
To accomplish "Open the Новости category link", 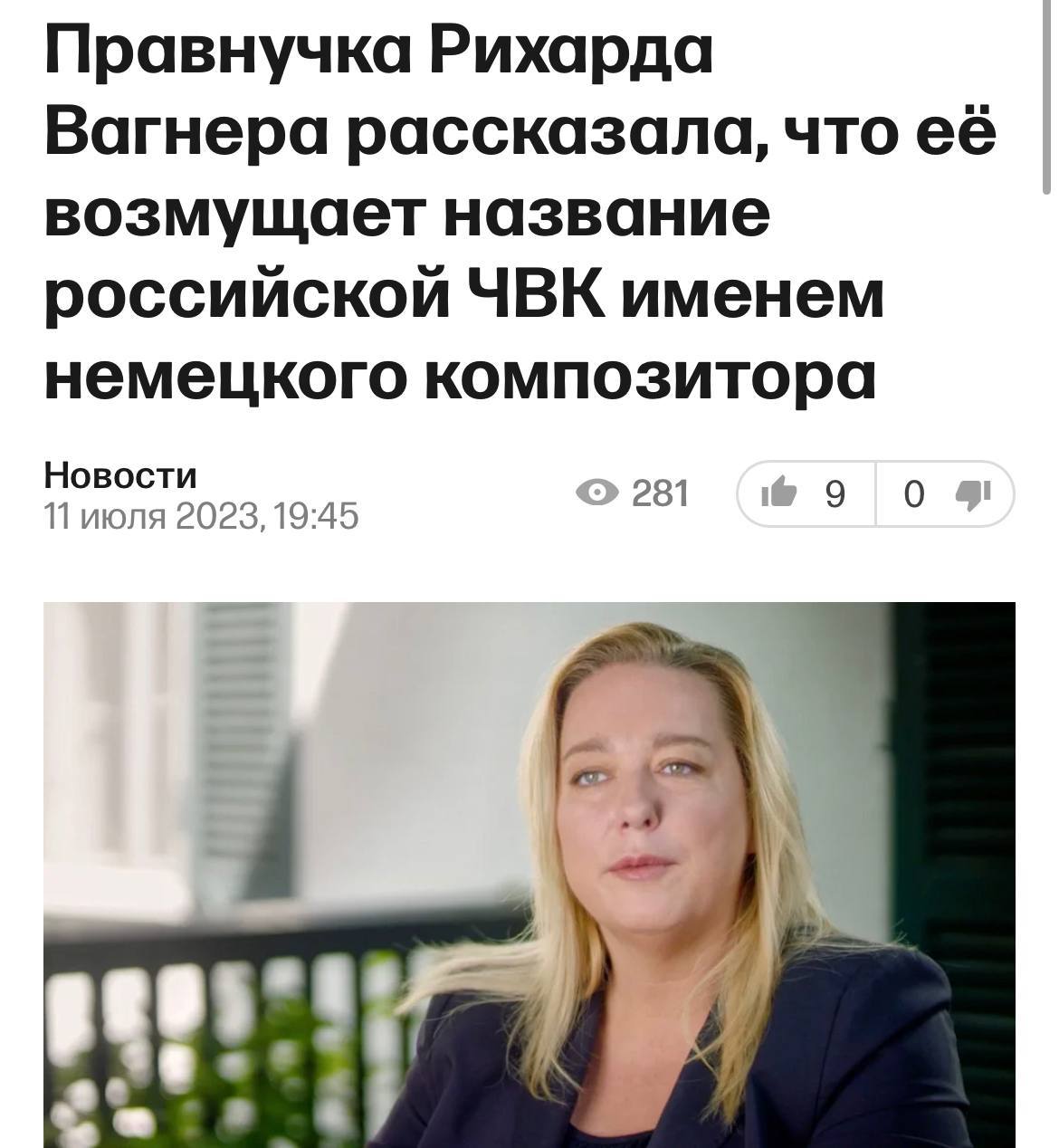I will point(120,475).
